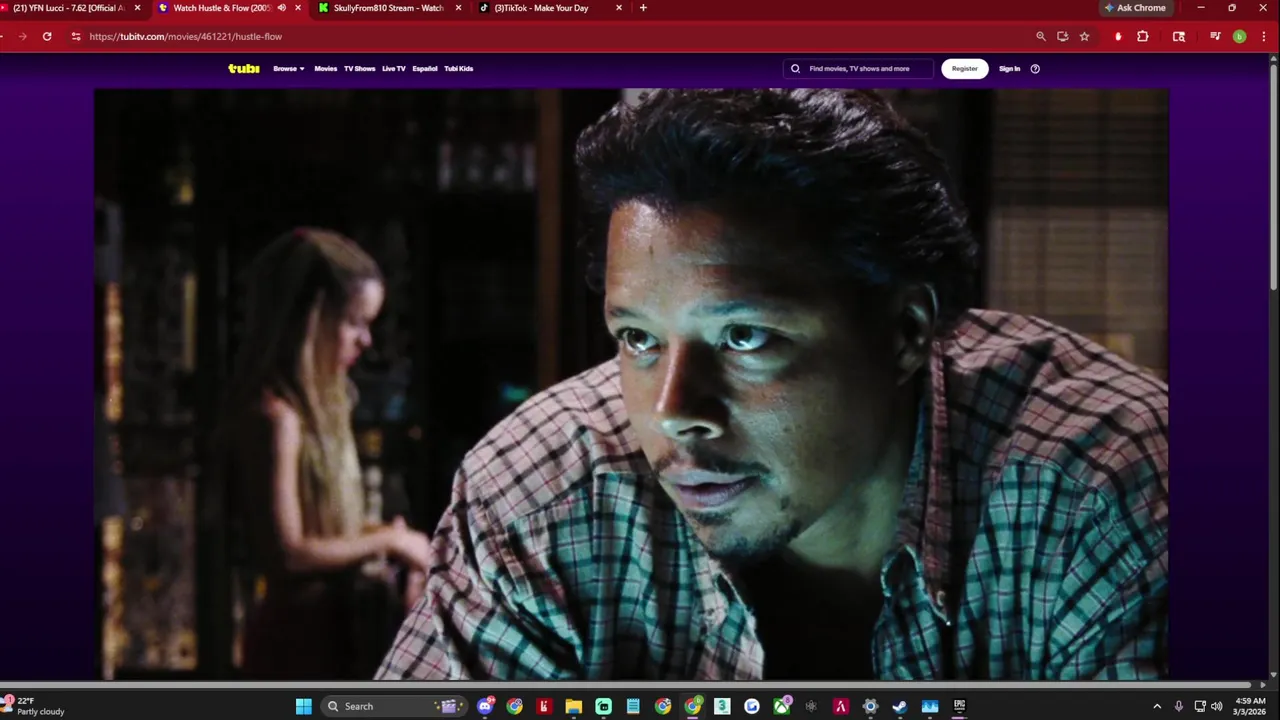Image resolution: width=1280 pixels, height=720 pixels.
Task: Open the TV Shows menu item
Action: (360, 69)
